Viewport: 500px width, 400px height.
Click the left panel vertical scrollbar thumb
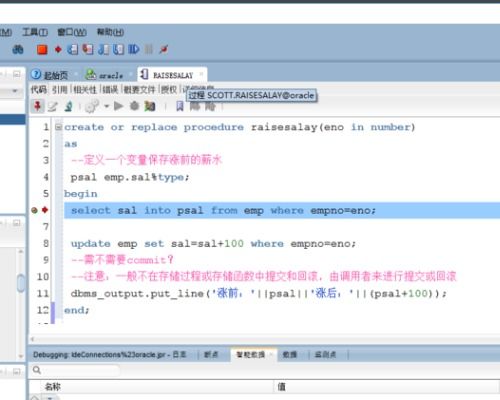tap(21, 283)
